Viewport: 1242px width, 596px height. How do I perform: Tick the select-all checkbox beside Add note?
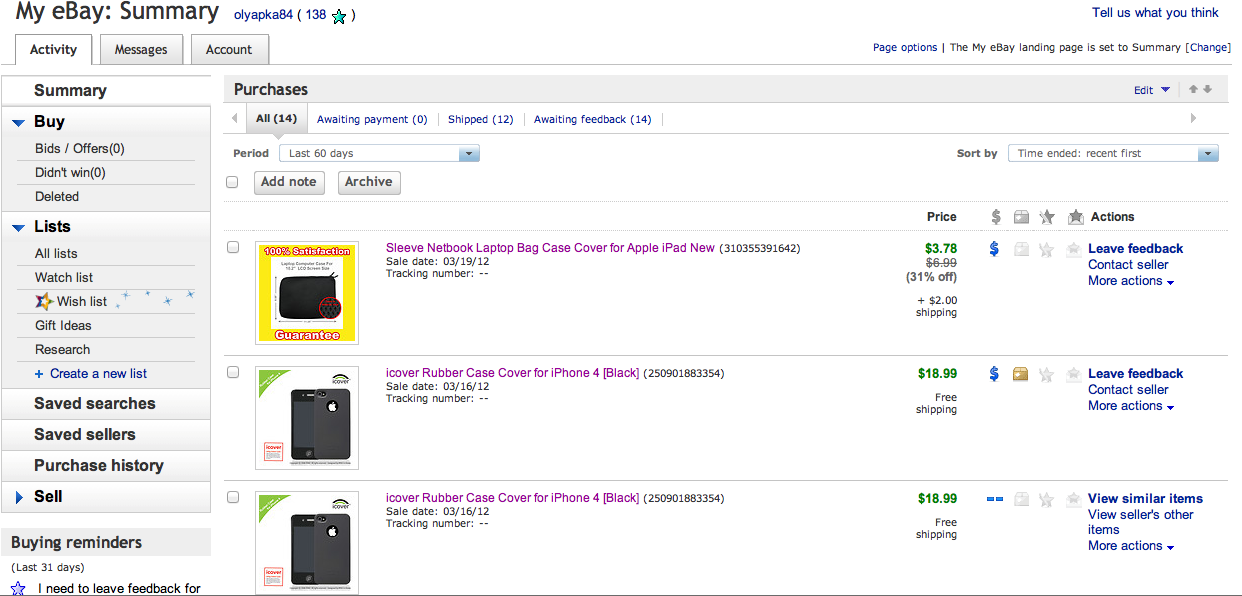[232, 182]
